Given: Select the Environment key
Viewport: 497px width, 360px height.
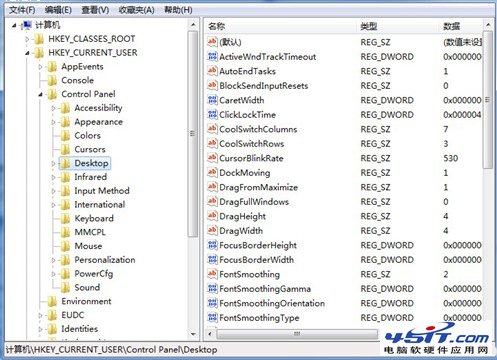Looking at the screenshot, I should tap(86, 301).
